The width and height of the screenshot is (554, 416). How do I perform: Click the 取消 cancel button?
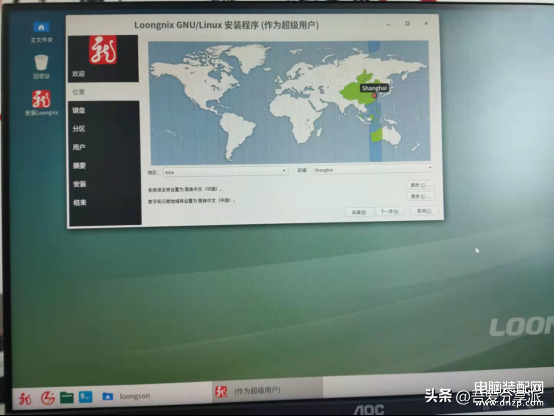click(424, 211)
